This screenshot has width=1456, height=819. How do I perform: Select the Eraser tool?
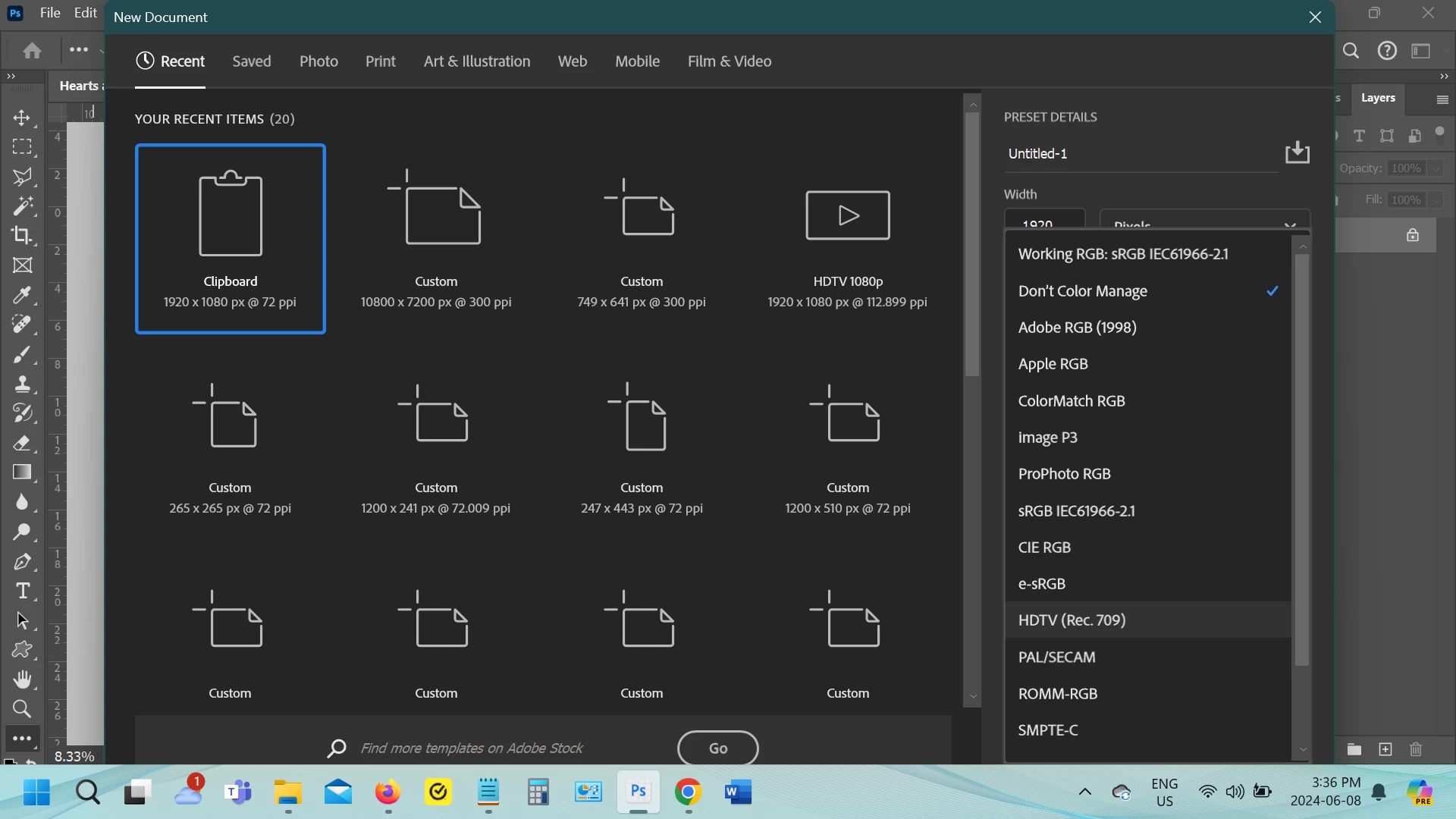(x=21, y=443)
